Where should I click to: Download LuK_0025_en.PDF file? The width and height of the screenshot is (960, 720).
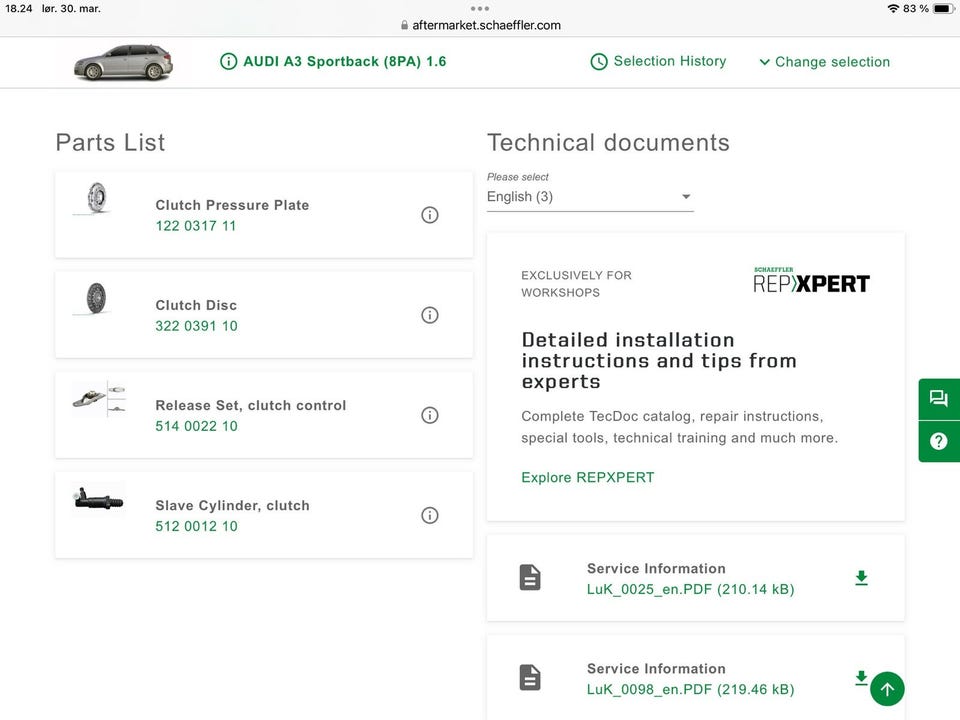point(861,578)
